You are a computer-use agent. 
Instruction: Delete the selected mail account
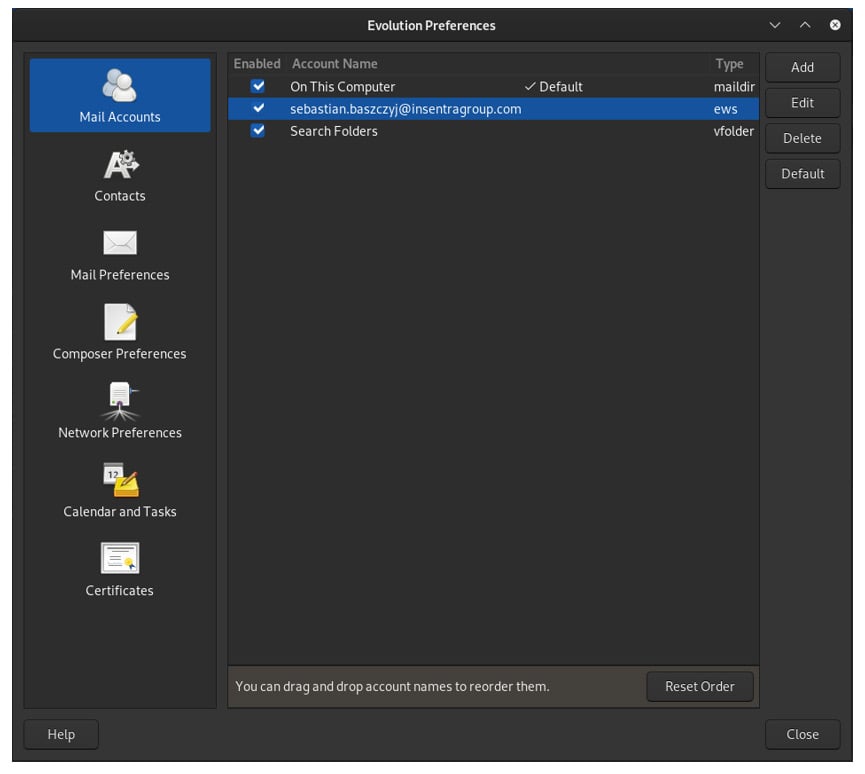point(802,138)
